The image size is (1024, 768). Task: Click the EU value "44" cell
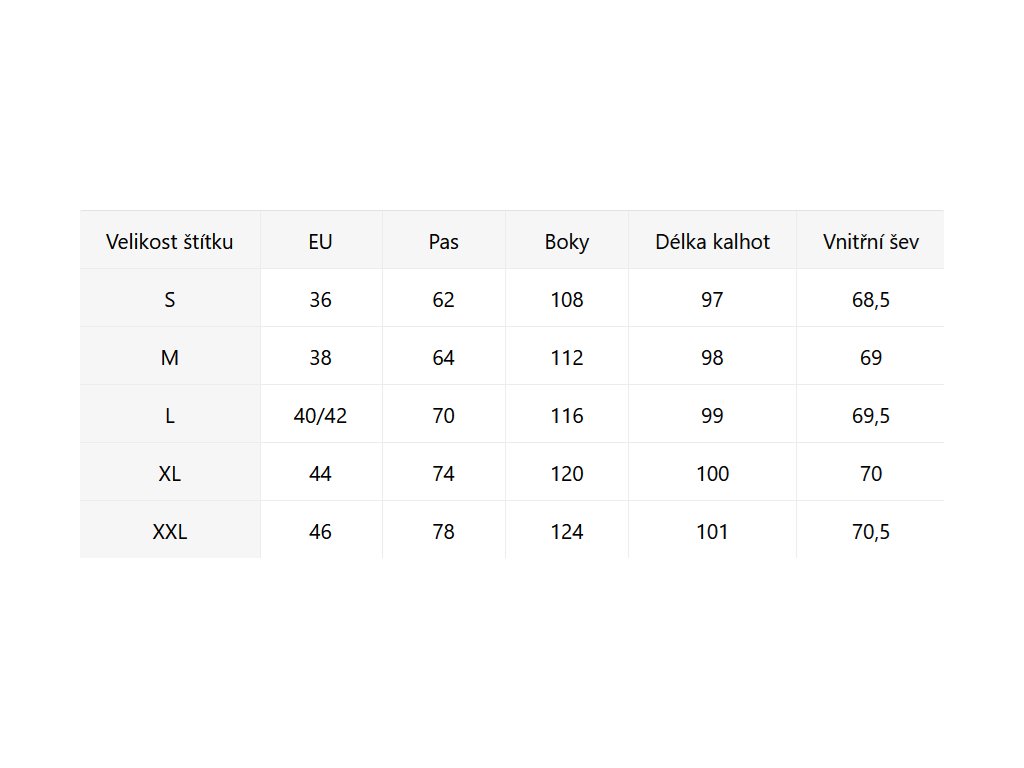coord(321,474)
